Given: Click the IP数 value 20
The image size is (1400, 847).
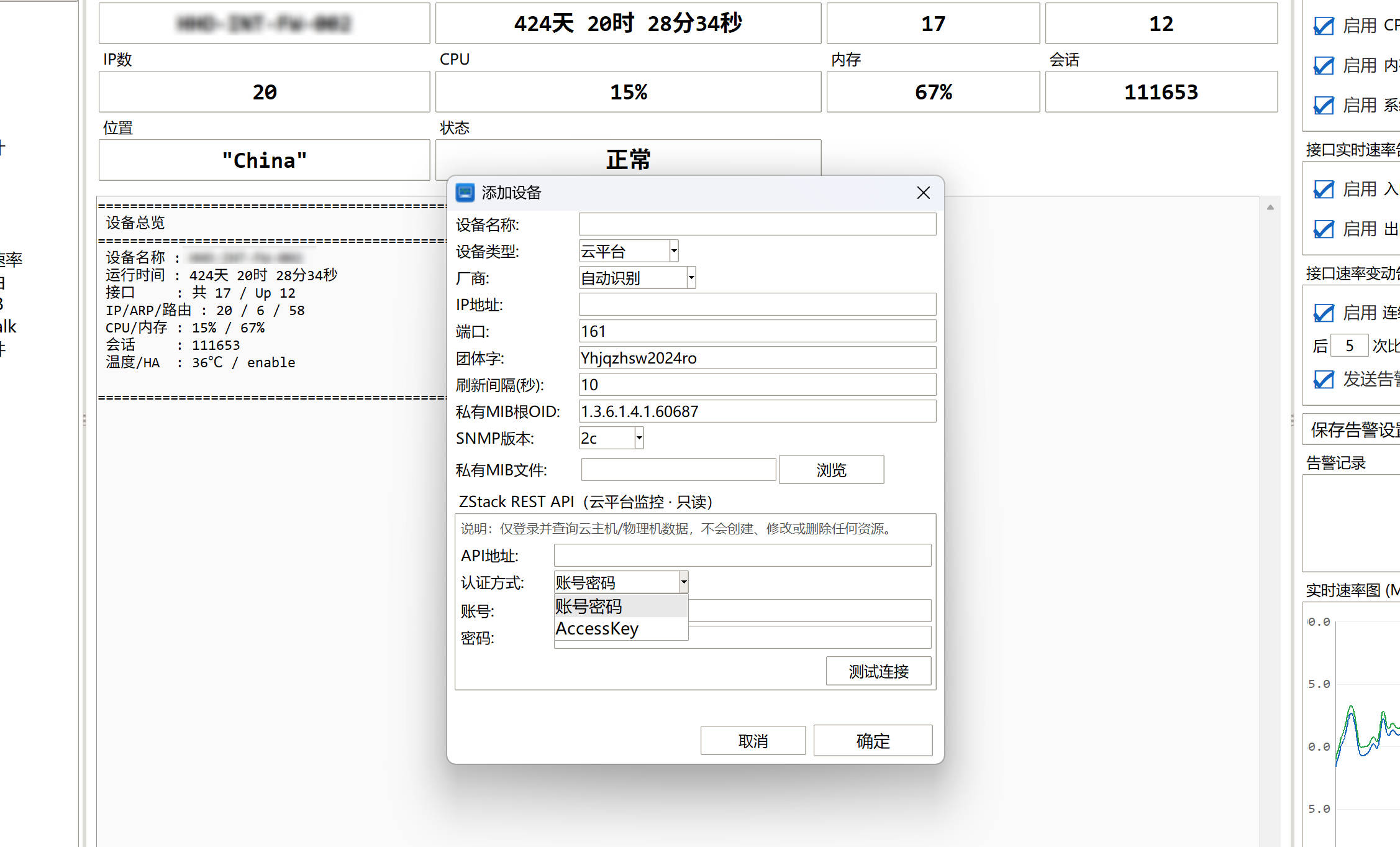Looking at the screenshot, I should 264,91.
